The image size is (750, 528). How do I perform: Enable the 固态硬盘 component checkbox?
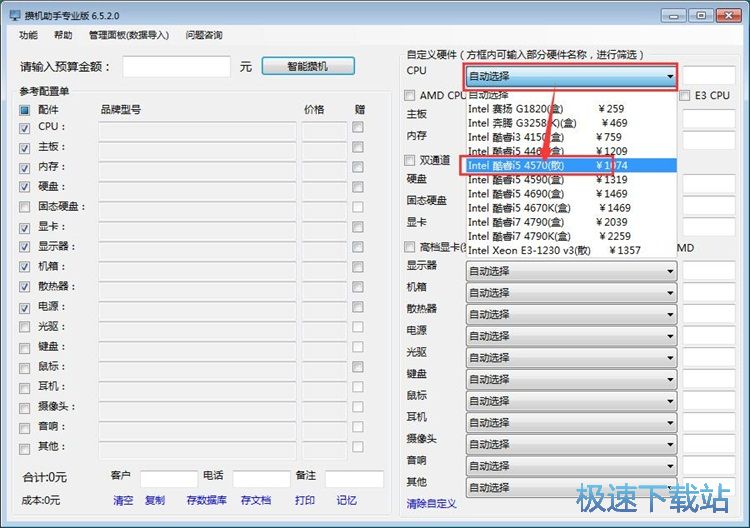tap(24, 207)
